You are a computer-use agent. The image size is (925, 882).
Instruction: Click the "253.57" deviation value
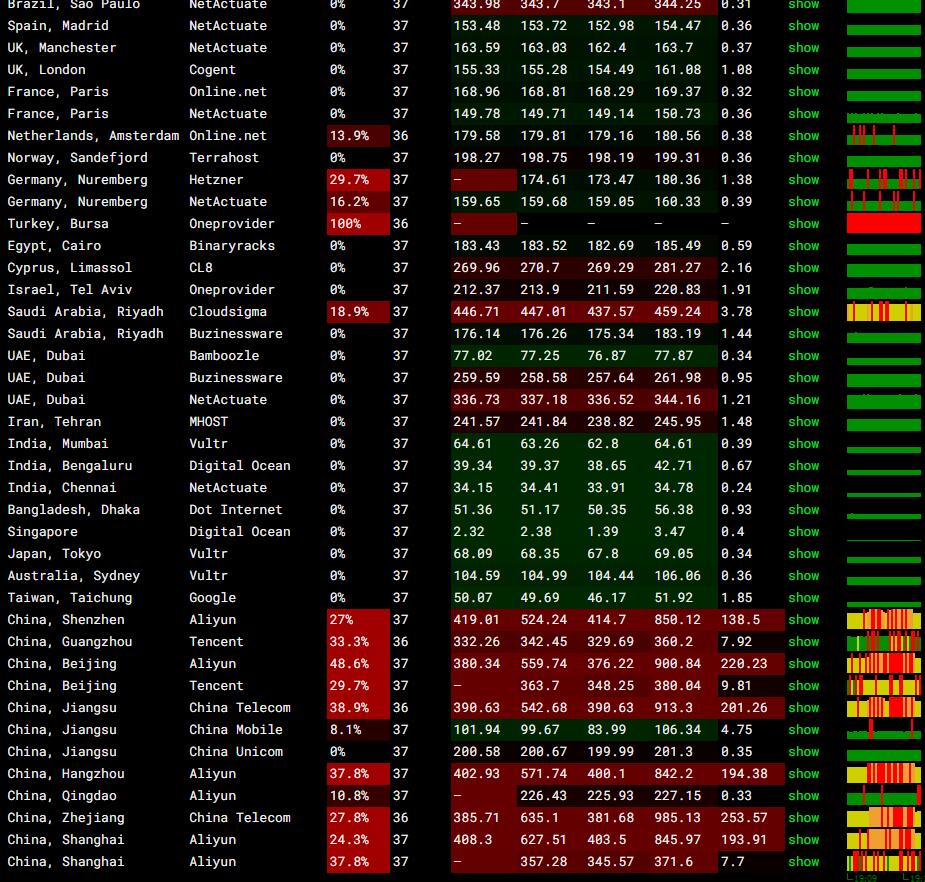click(x=744, y=818)
